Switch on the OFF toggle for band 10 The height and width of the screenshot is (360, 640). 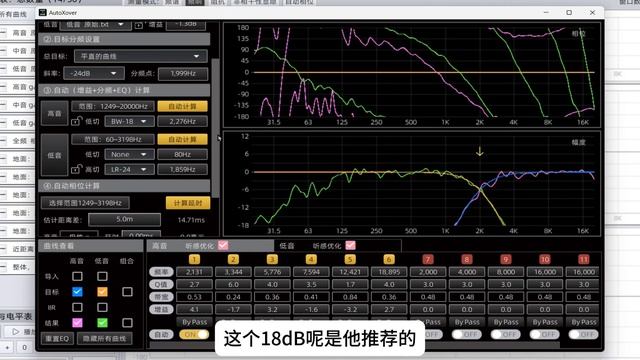545,335
